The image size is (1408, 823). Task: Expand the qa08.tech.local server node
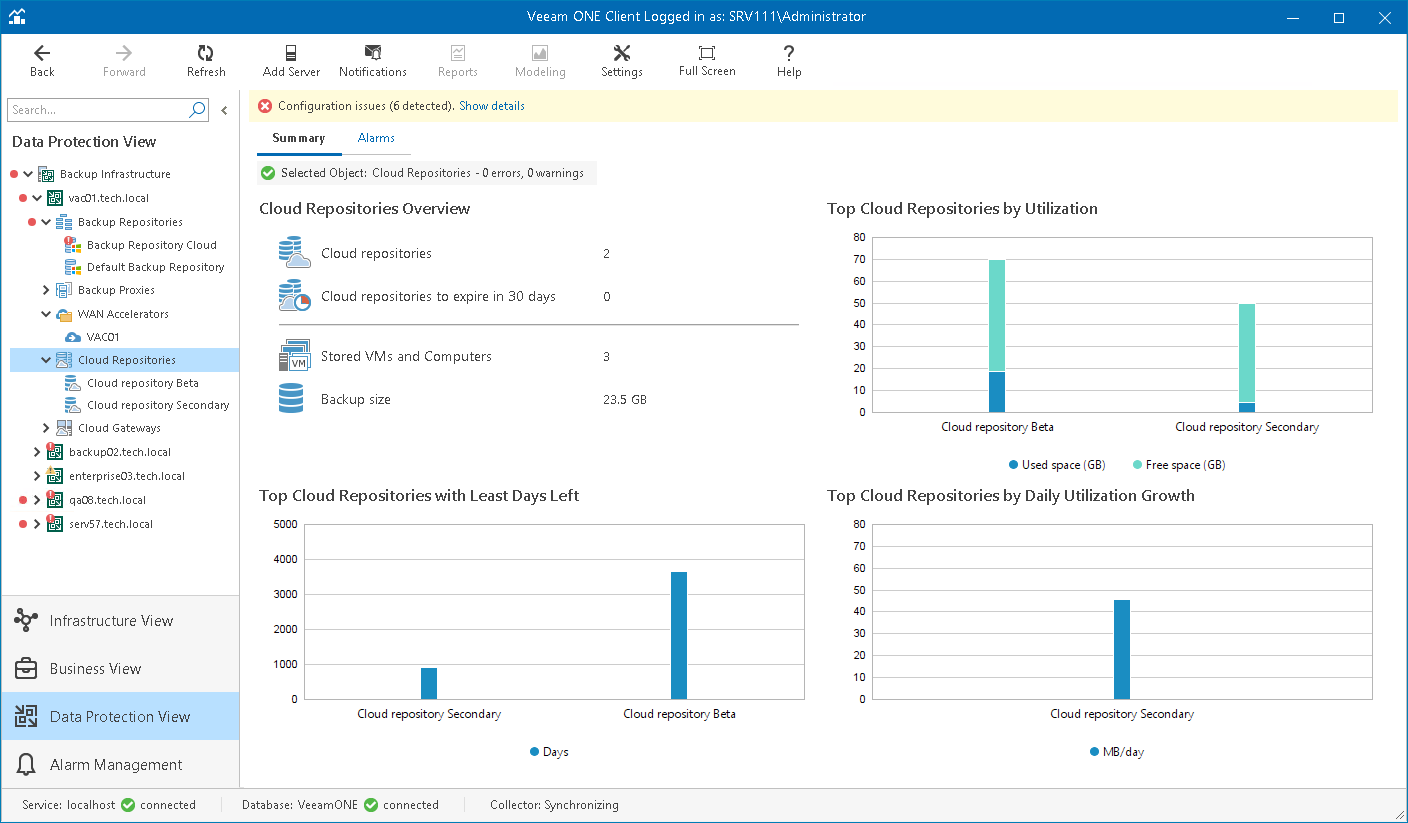pos(37,500)
